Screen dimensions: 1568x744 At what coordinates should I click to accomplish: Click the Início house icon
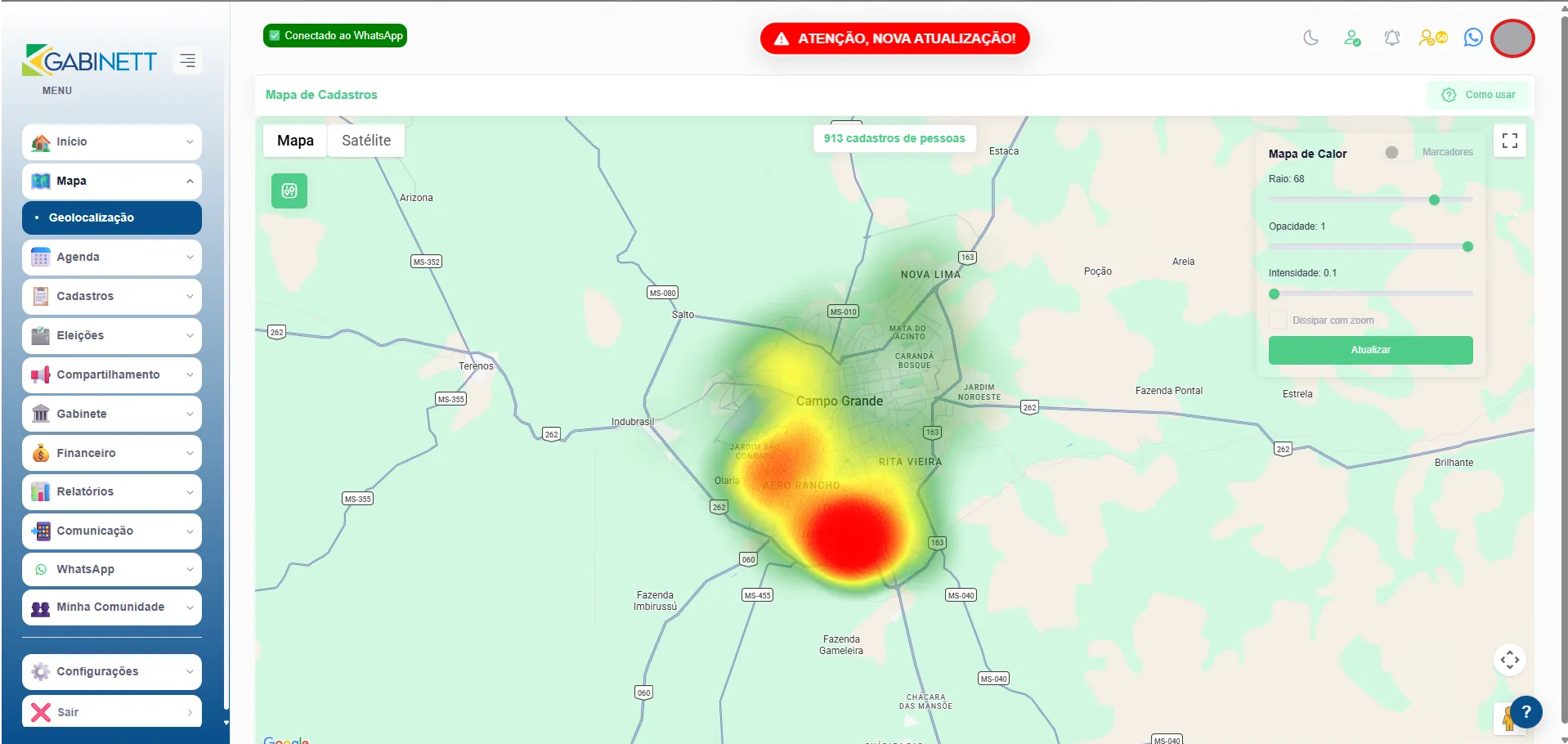41,142
